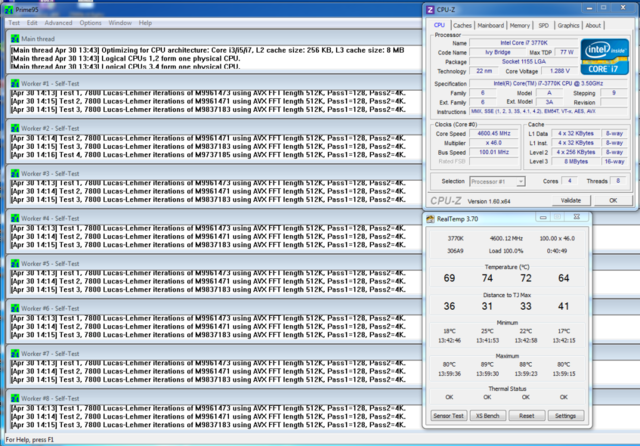640x446 pixels.
Task: Click the core temperature reading 69
Action: 449,278
